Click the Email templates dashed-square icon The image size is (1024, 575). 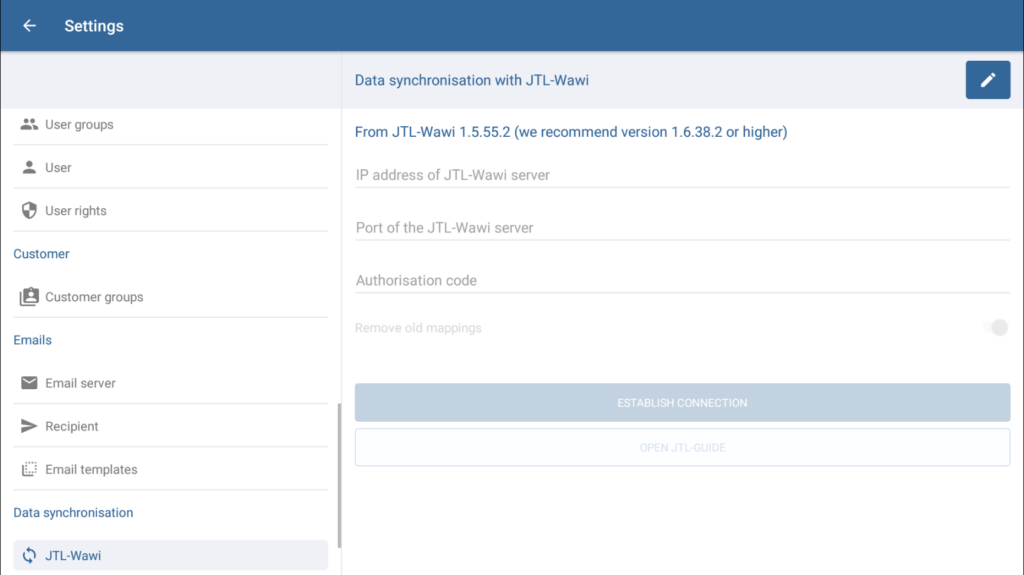pos(29,469)
